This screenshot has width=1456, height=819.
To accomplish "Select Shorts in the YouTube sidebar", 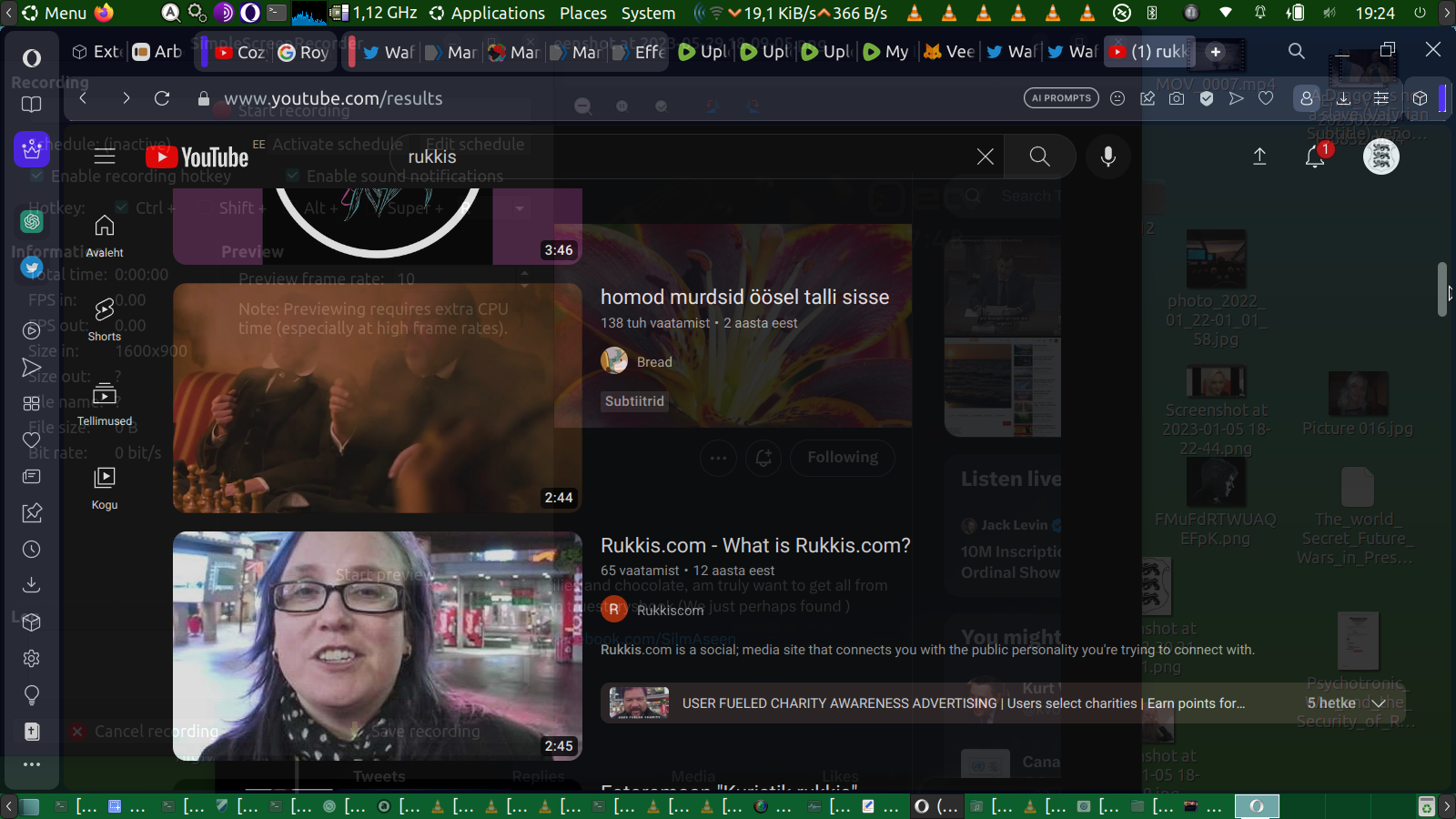I will pos(105,320).
